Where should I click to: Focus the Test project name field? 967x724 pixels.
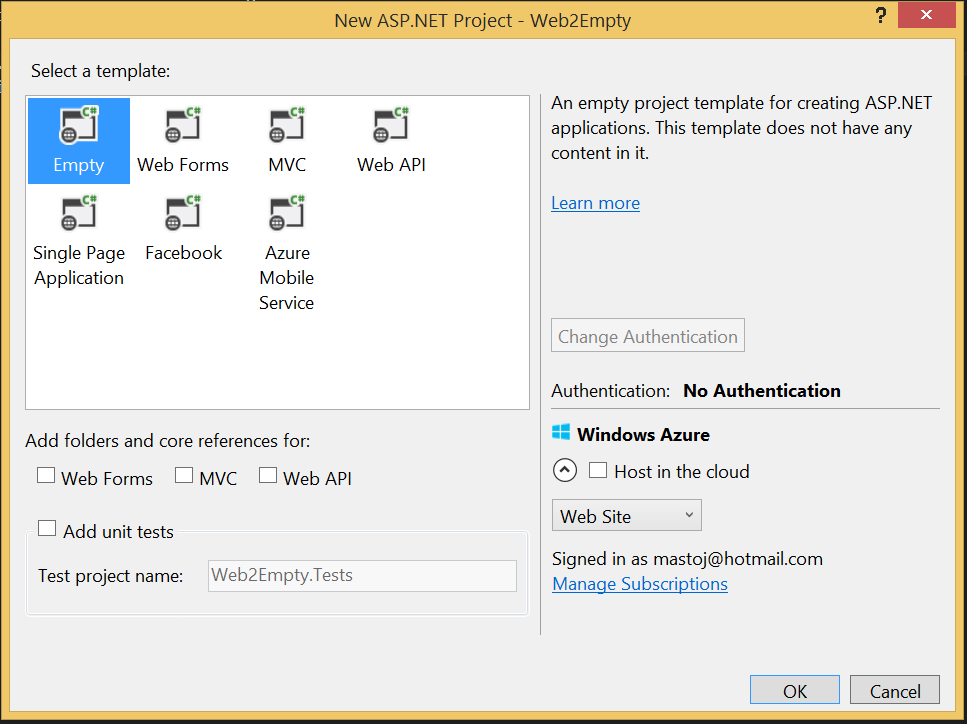(x=362, y=575)
